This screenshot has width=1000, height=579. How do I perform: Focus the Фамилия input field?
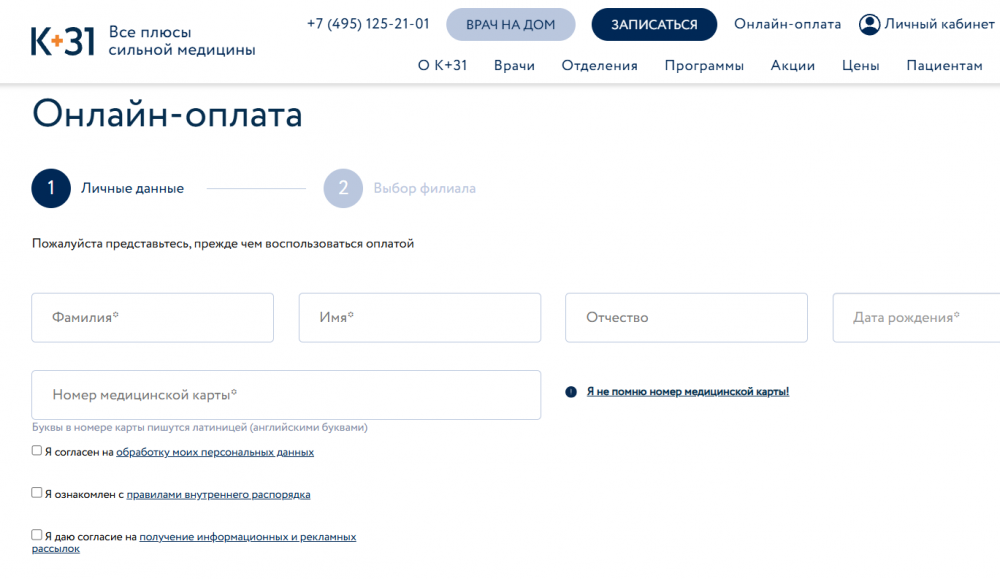pos(152,318)
